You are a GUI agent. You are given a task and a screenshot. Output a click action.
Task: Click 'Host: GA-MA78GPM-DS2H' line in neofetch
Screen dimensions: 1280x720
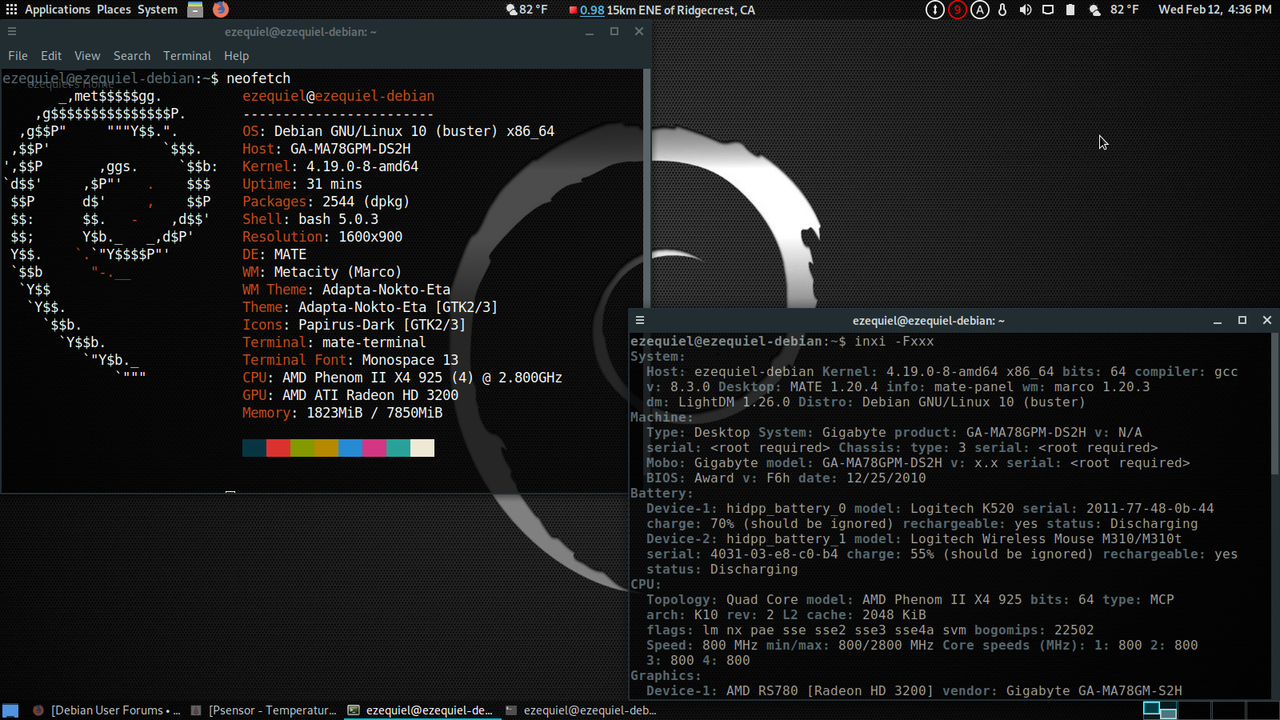click(326, 149)
